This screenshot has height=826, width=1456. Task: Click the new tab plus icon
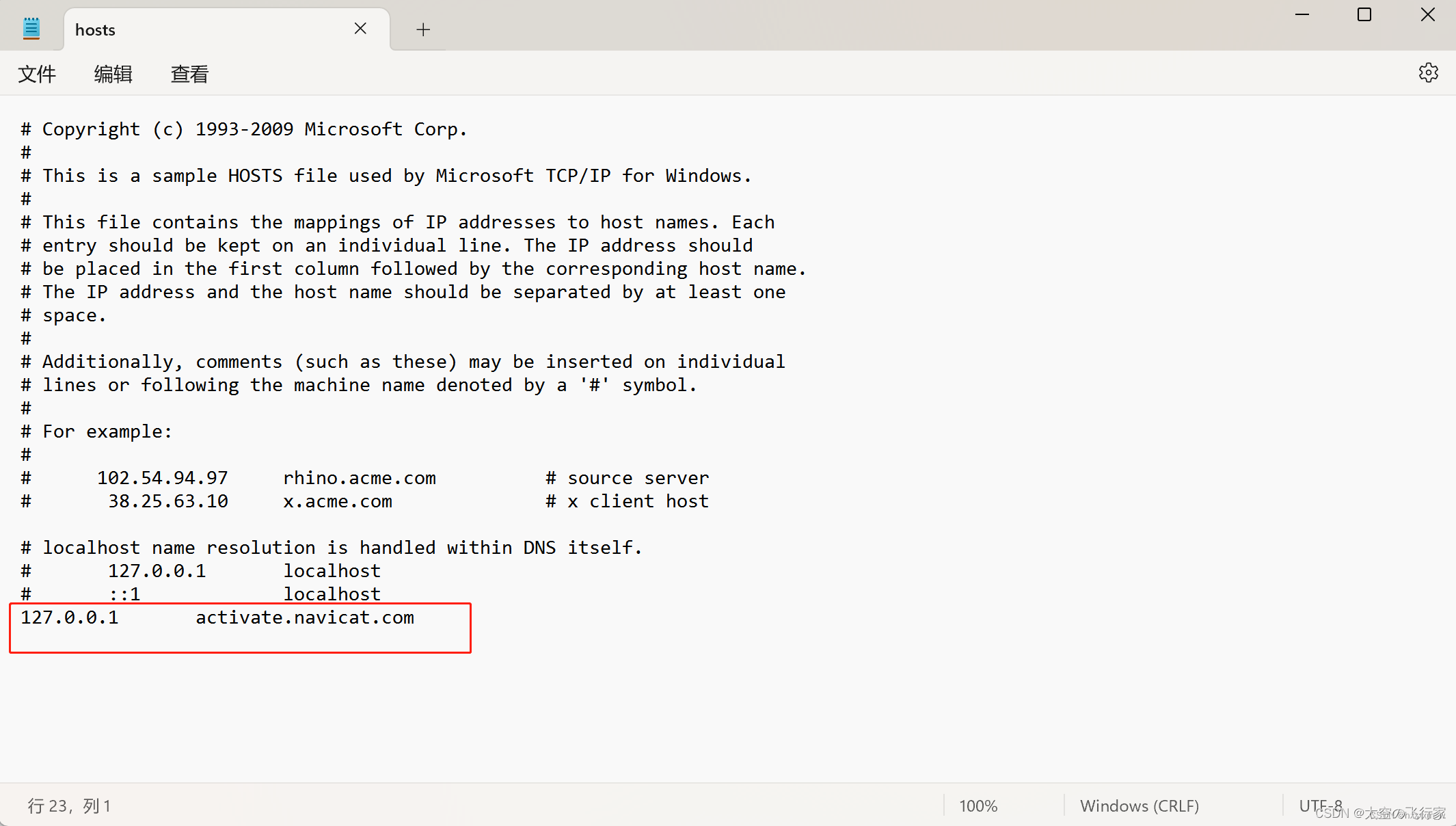click(x=423, y=29)
